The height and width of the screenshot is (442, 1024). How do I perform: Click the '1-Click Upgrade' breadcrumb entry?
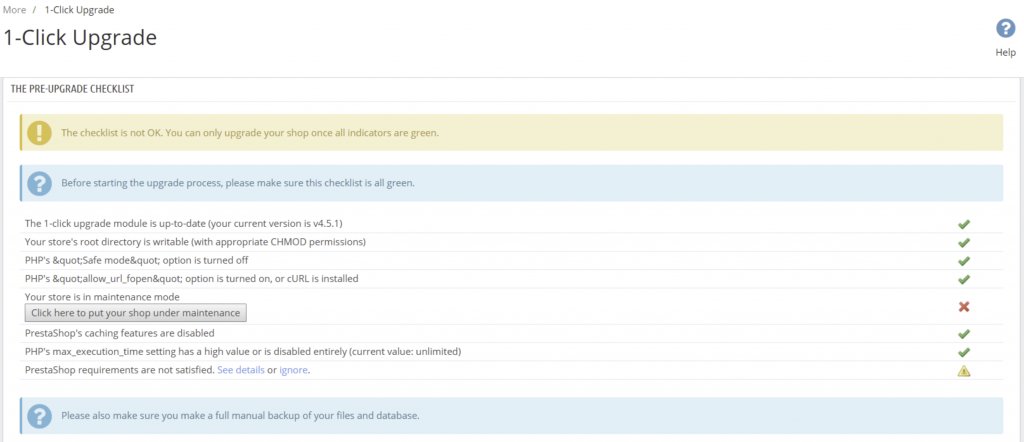pos(80,10)
